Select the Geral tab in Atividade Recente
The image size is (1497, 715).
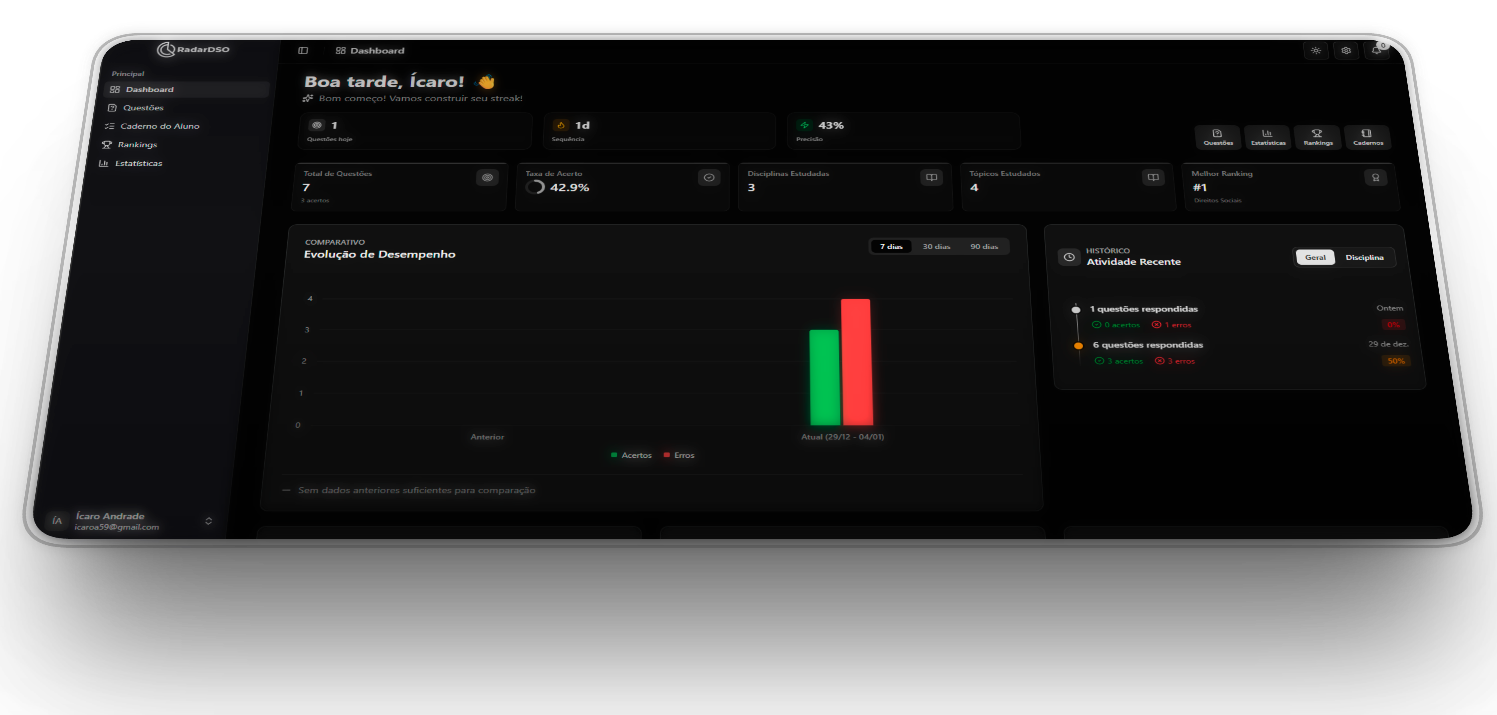click(1315, 258)
